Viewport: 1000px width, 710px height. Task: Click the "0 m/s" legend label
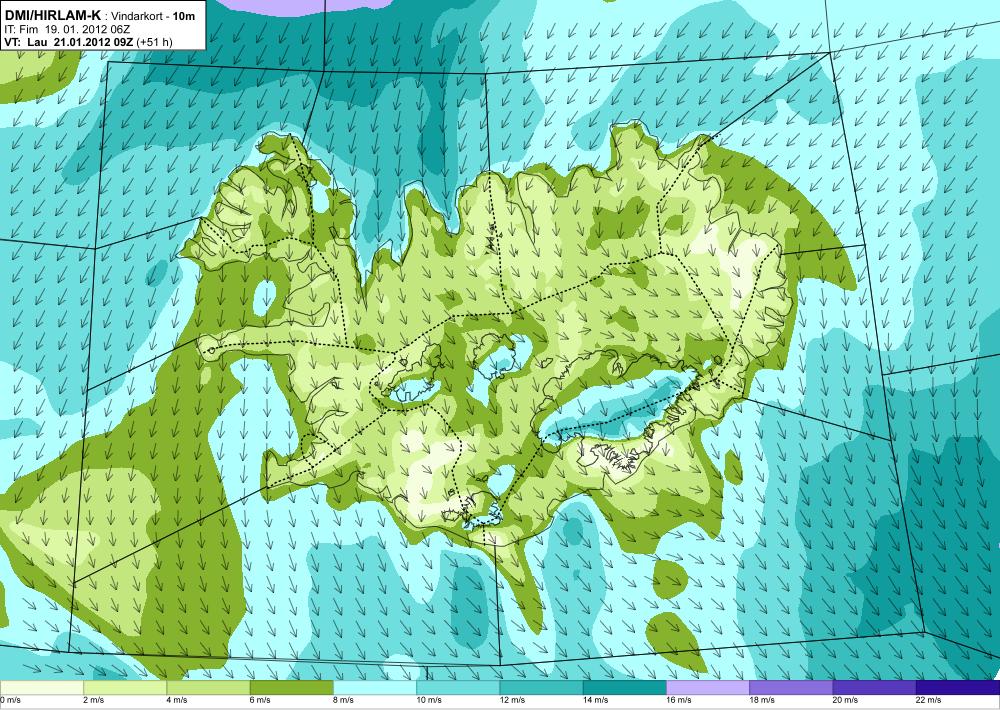pyautogui.click(x=11, y=700)
